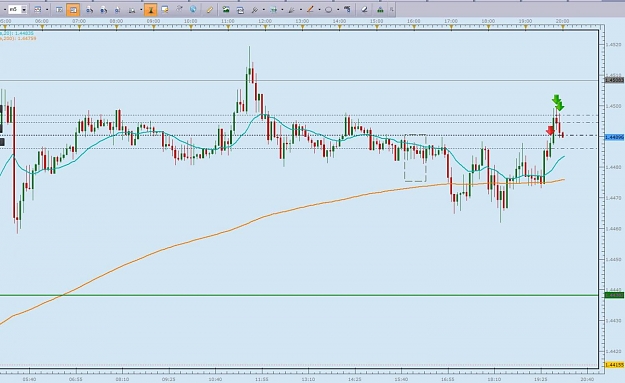
Task: Click the blue chart shift icon before the gray chart icon
Action: coord(118,10)
